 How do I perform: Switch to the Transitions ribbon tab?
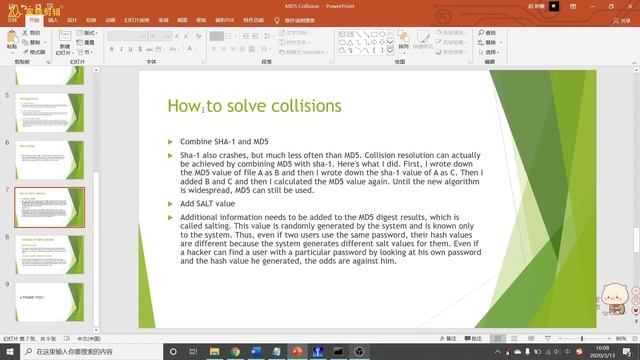click(x=91, y=20)
